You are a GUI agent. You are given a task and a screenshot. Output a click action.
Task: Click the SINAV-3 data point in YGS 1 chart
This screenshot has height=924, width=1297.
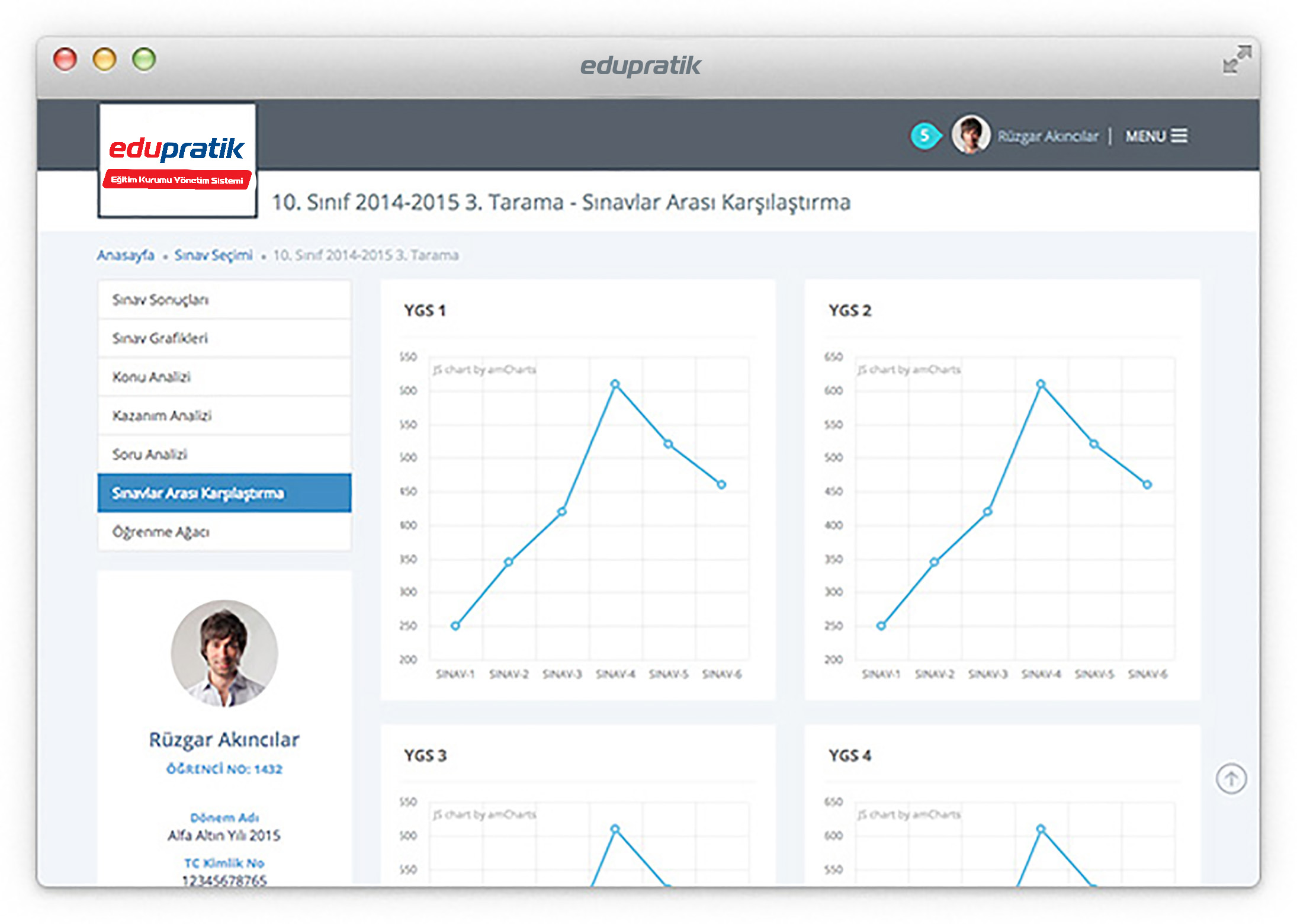[x=562, y=511]
